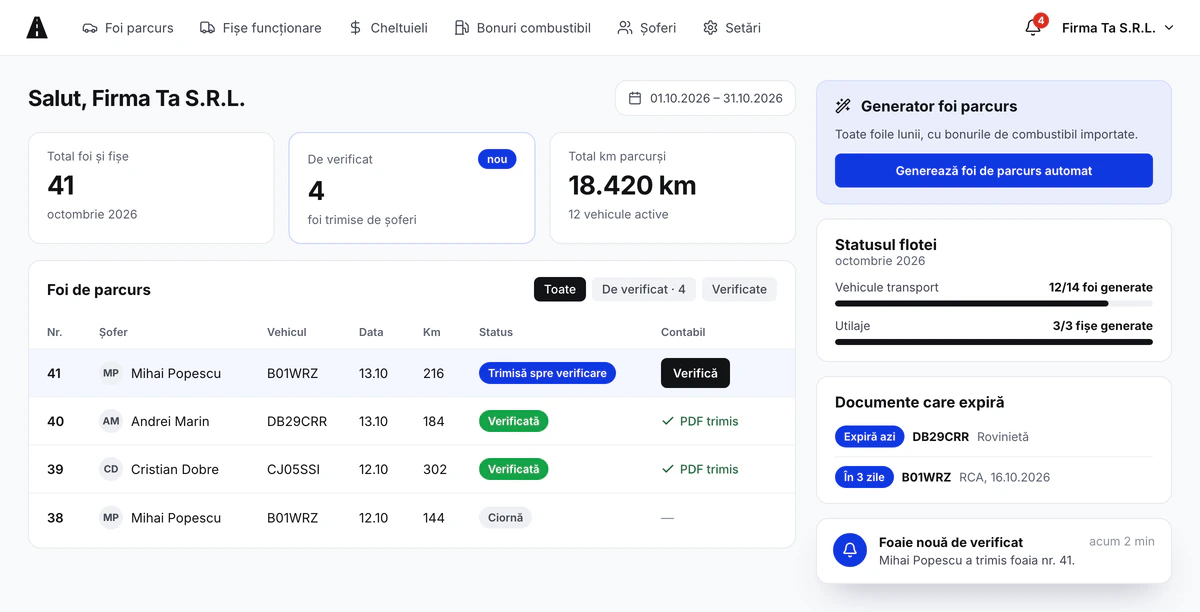
Task: Click the bell icon in new-sheet notification
Action: coord(850,550)
